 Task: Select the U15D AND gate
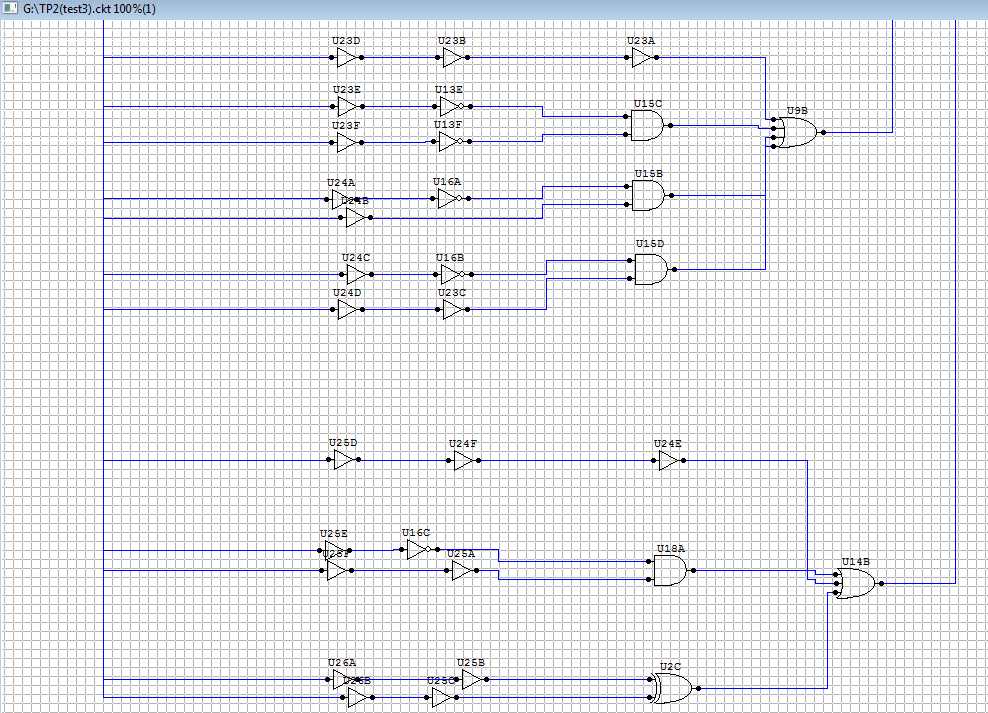[650, 268]
